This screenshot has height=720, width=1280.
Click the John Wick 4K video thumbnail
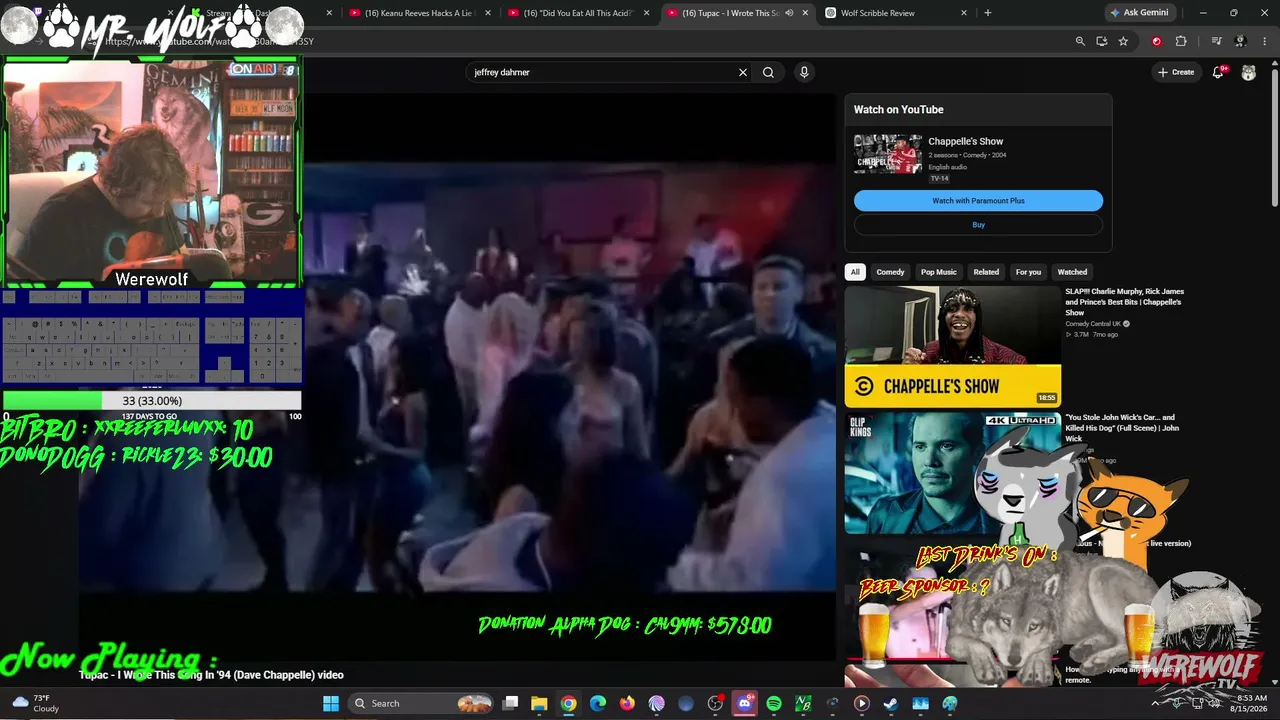[x=952, y=473]
